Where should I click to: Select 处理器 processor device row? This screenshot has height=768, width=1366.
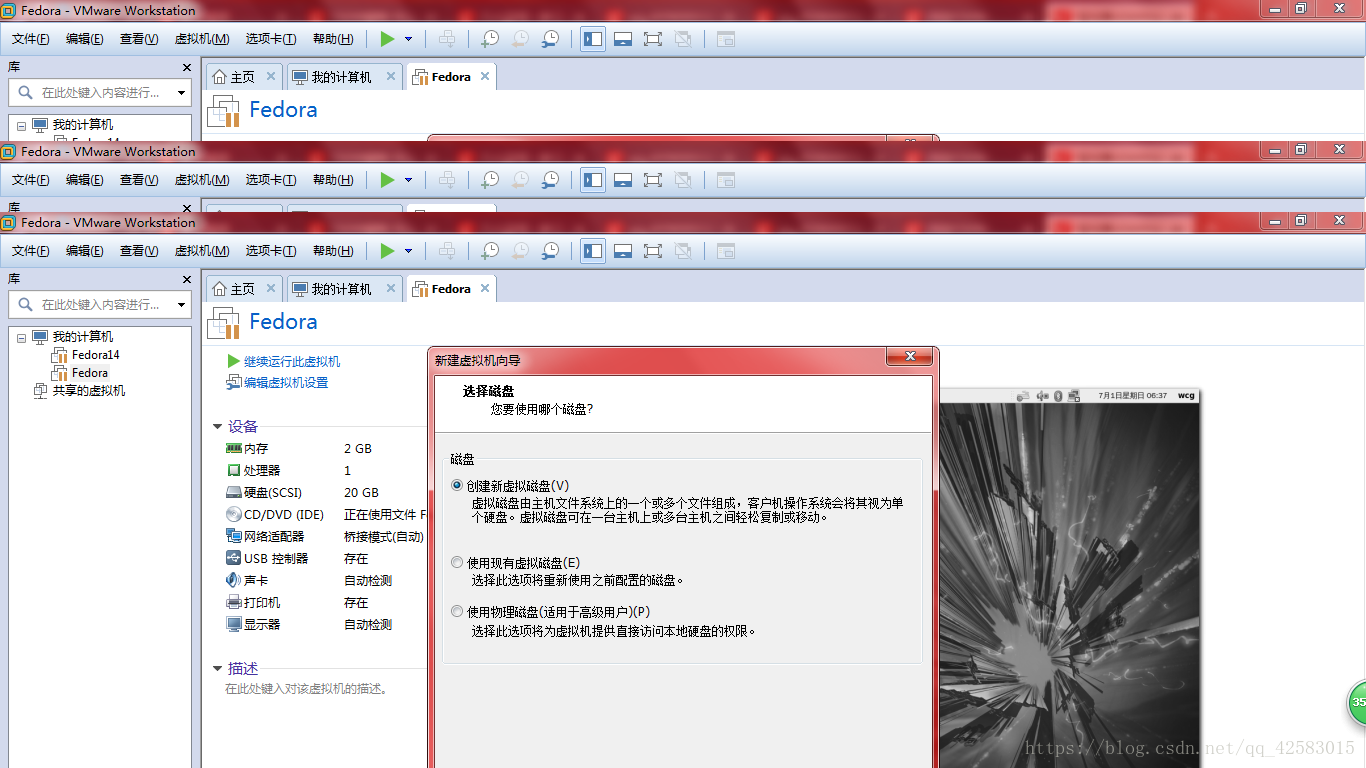coord(325,470)
